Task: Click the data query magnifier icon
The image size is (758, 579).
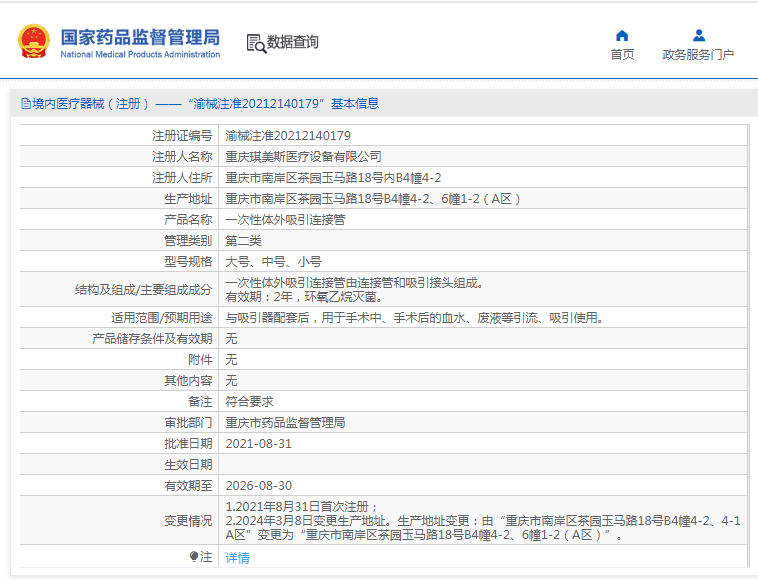Action: (256, 43)
